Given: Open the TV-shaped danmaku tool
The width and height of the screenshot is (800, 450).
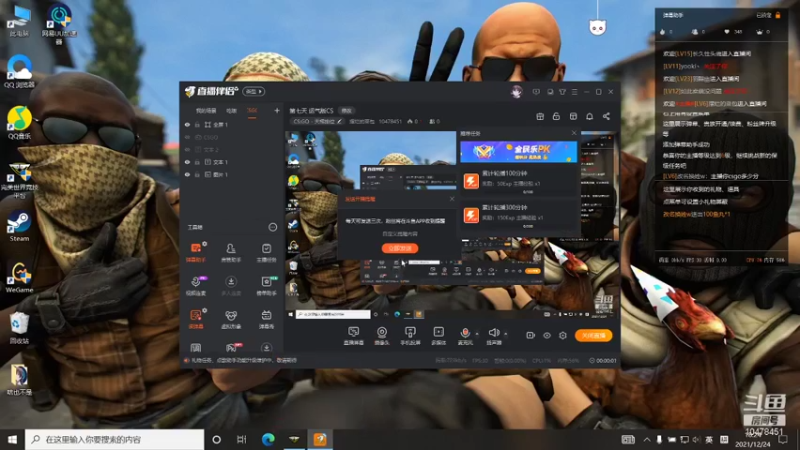Looking at the screenshot, I should pyautogui.click(x=266, y=319).
